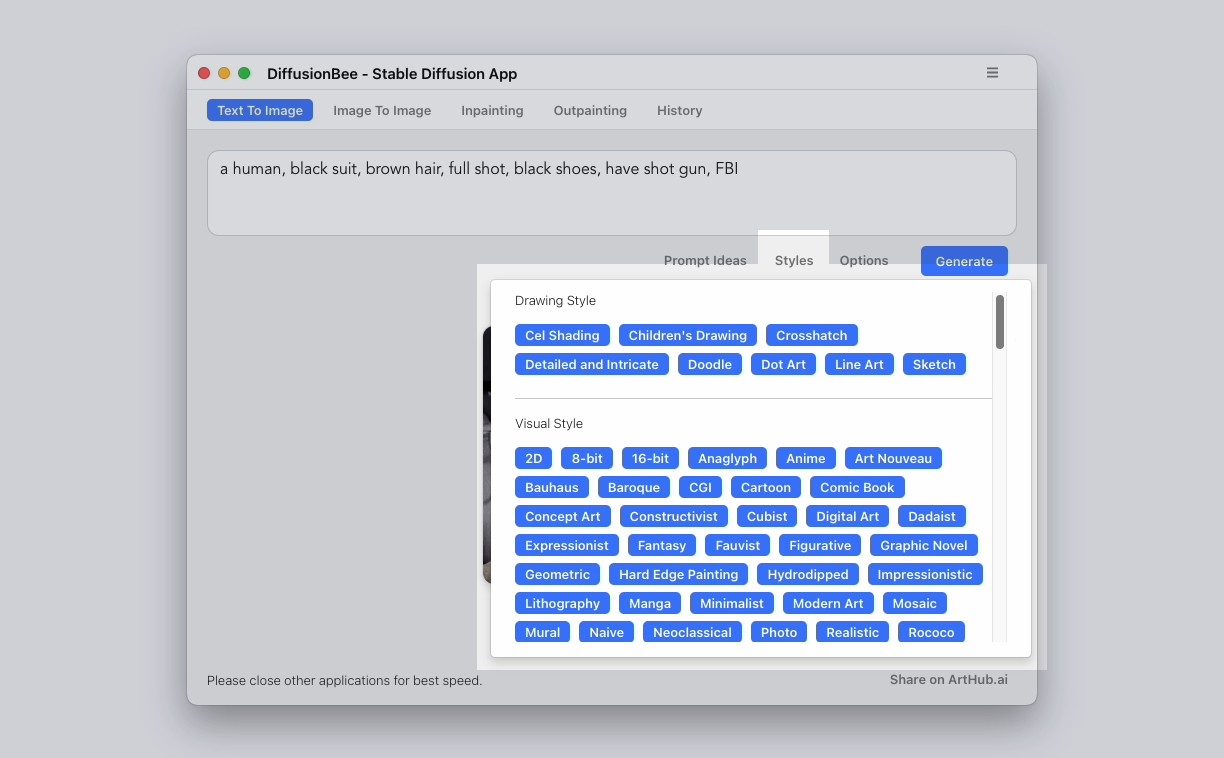
Task: Add Crosshatch style tag
Action: click(812, 335)
